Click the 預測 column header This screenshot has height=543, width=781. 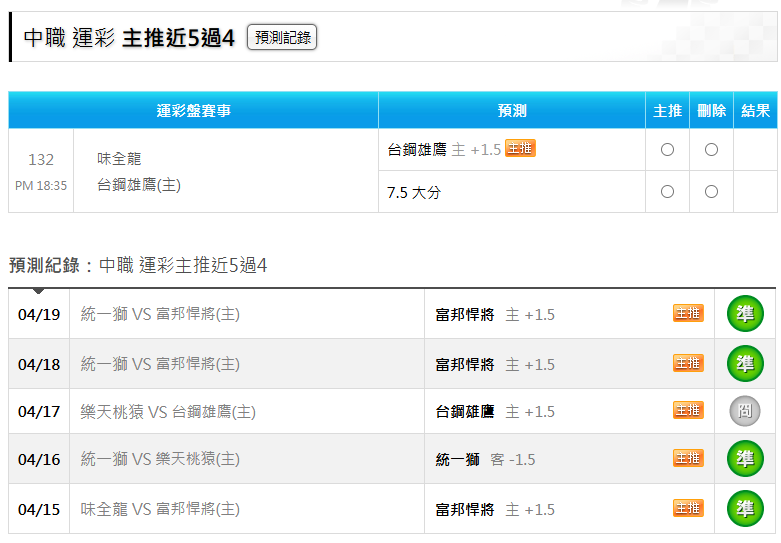pyautogui.click(x=511, y=111)
